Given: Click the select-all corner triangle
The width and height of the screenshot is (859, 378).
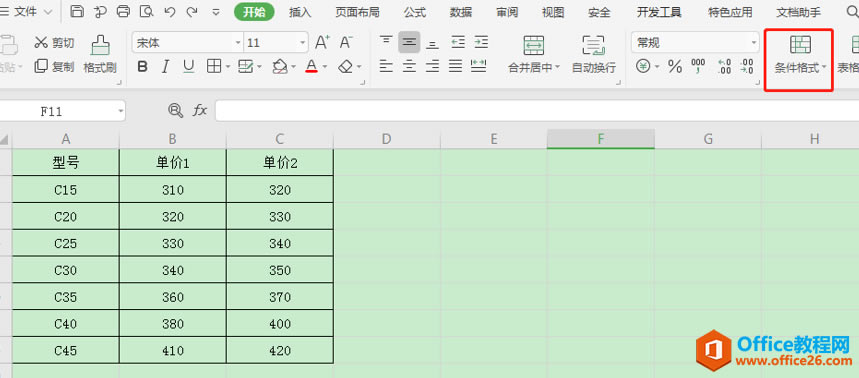Looking at the screenshot, I should tap(5, 140).
